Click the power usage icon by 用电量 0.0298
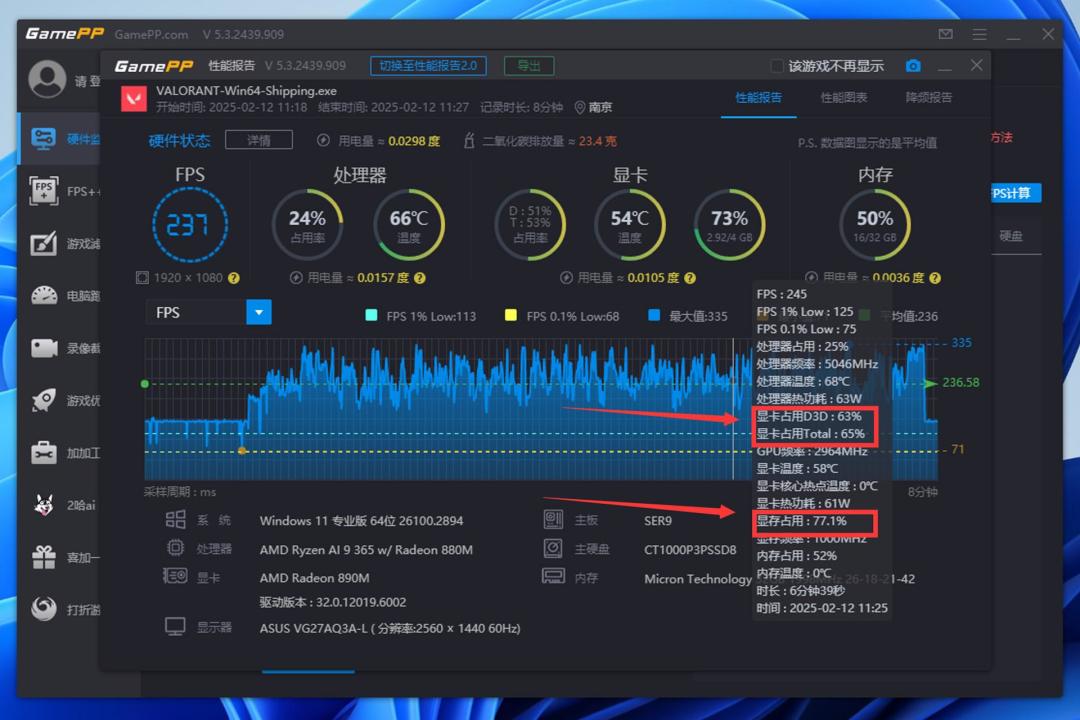 click(x=323, y=141)
